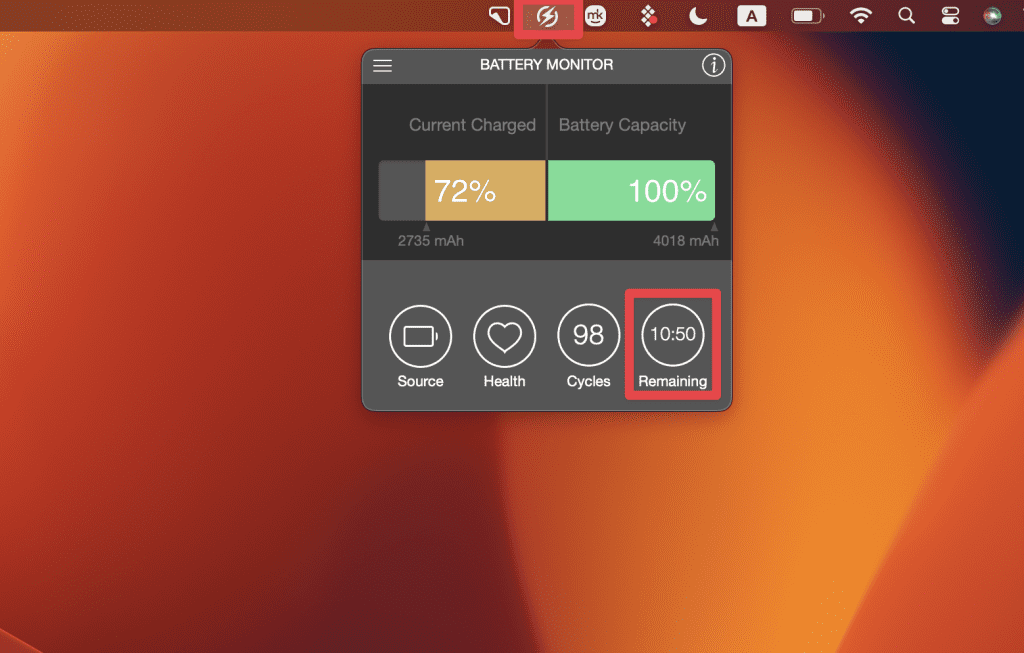
Task: Click the '4018 mAh' value
Action: 686,241
